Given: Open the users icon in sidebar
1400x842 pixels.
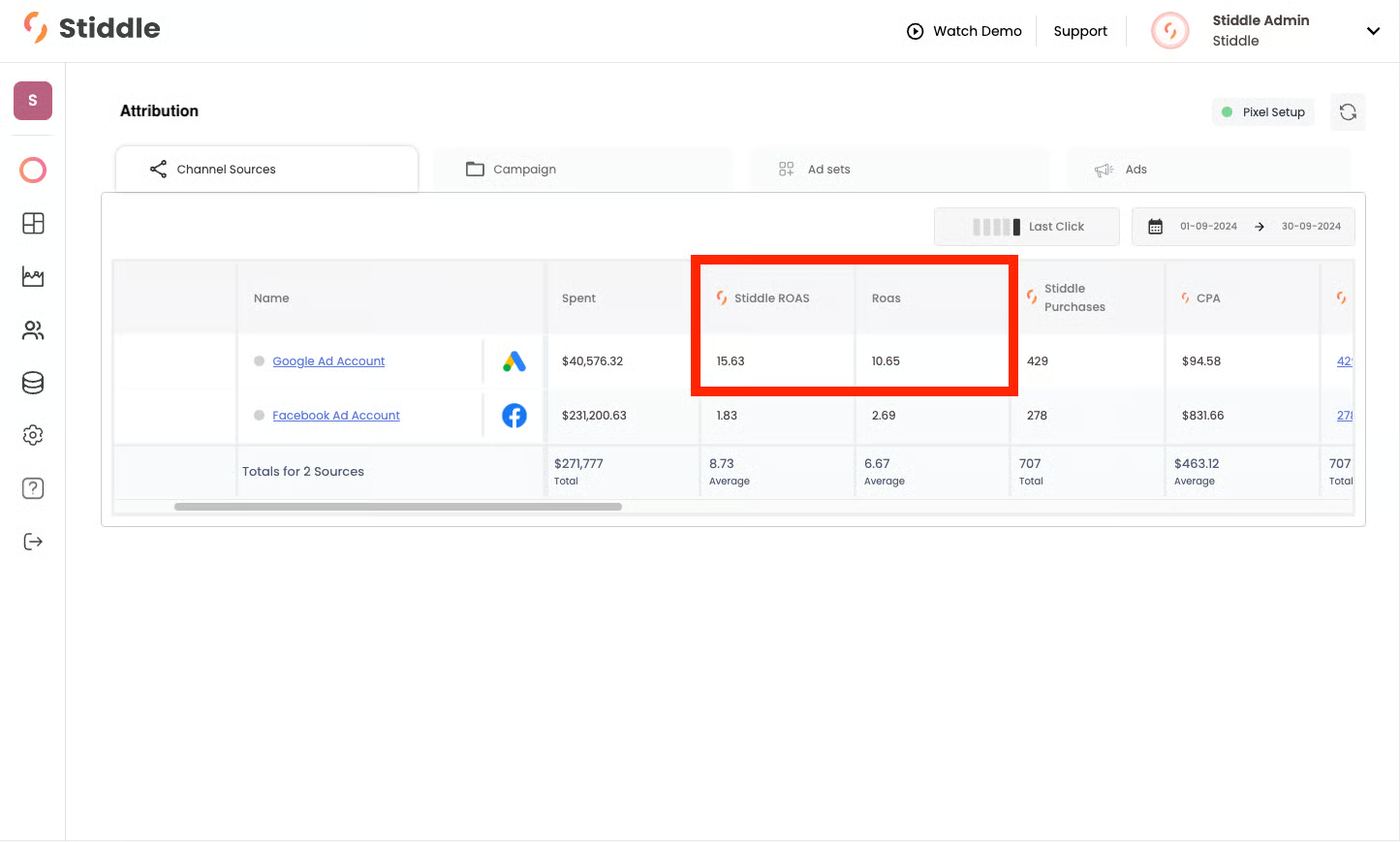Looking at the screenshot, I should pos(33,330).
